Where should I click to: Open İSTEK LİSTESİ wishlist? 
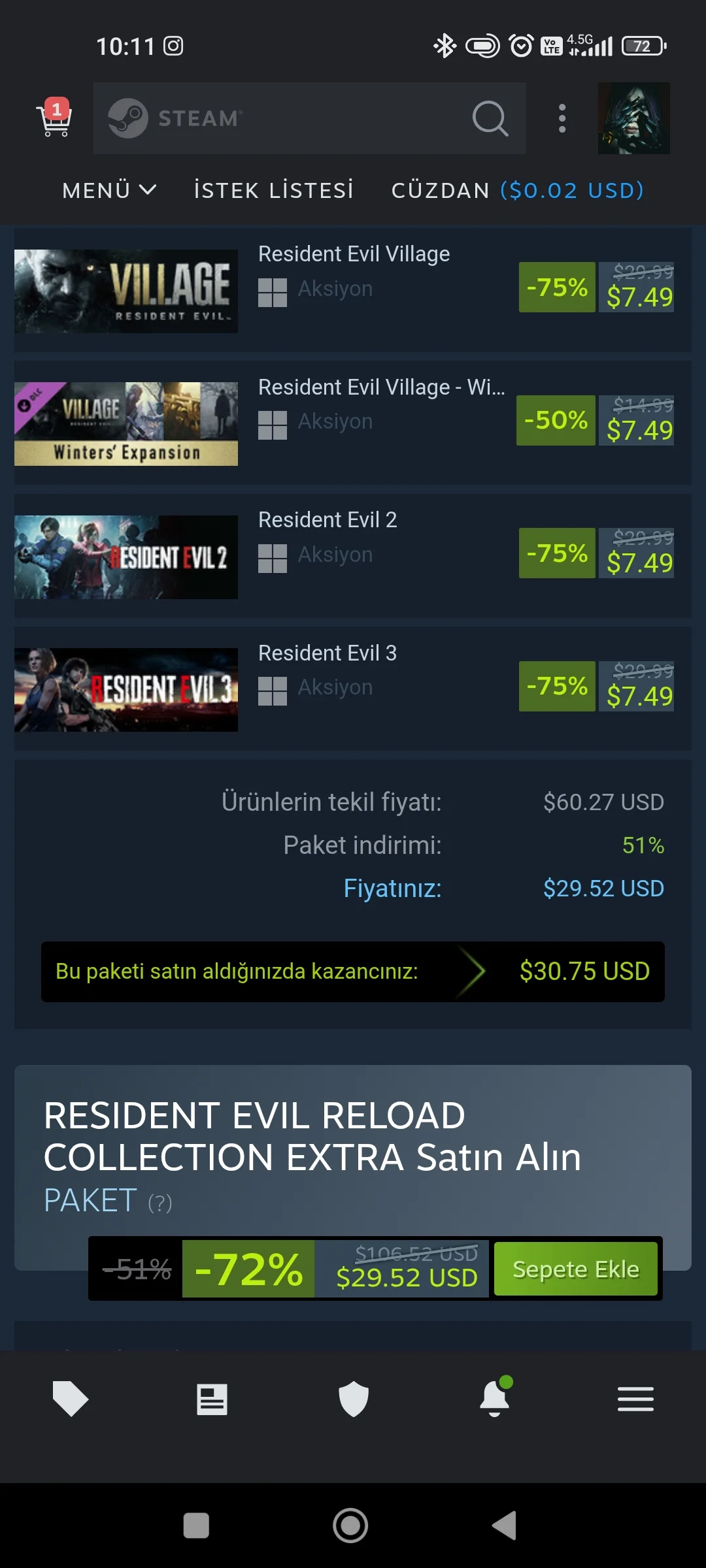click(x=274, y=190)
